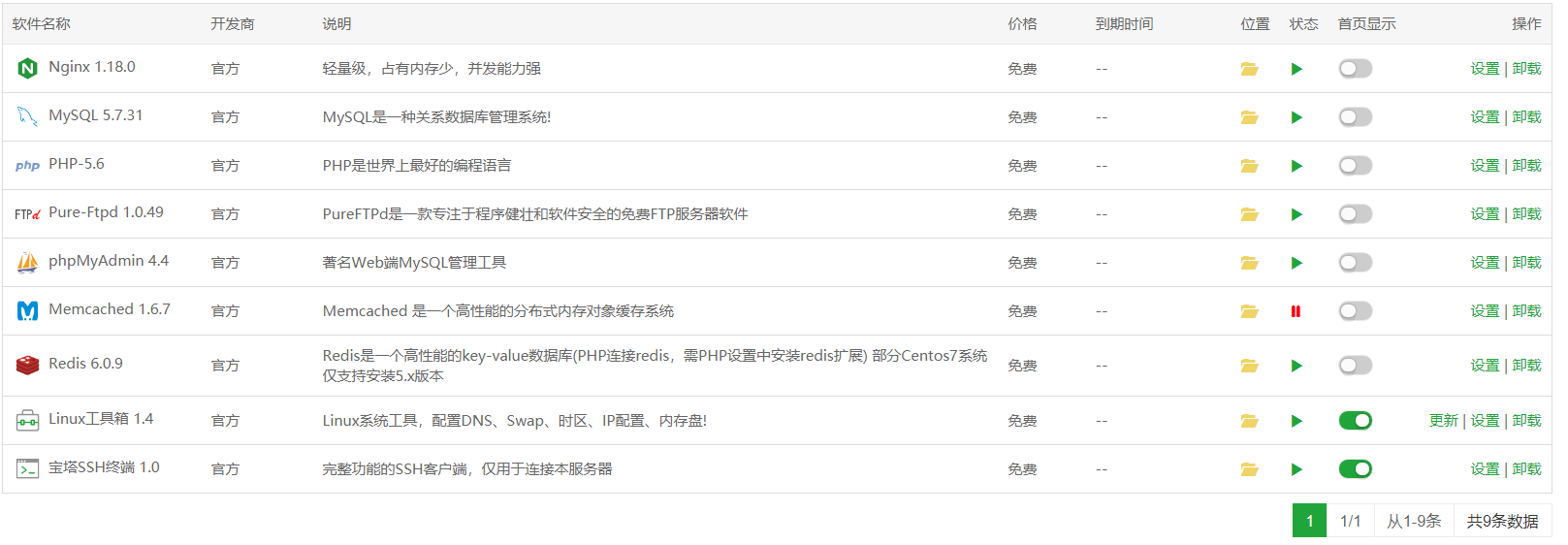Click 卸载 in the MySQL row
Viewport: 1568px width, 545px height.
coord(1526,117)
